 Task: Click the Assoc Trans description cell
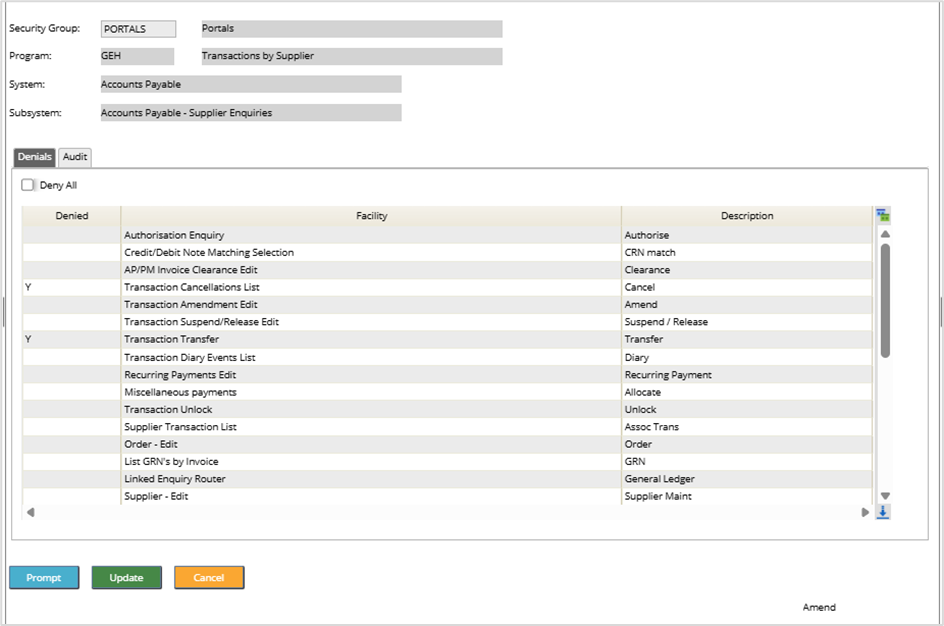pyautogui.click(x=747, y=427)
